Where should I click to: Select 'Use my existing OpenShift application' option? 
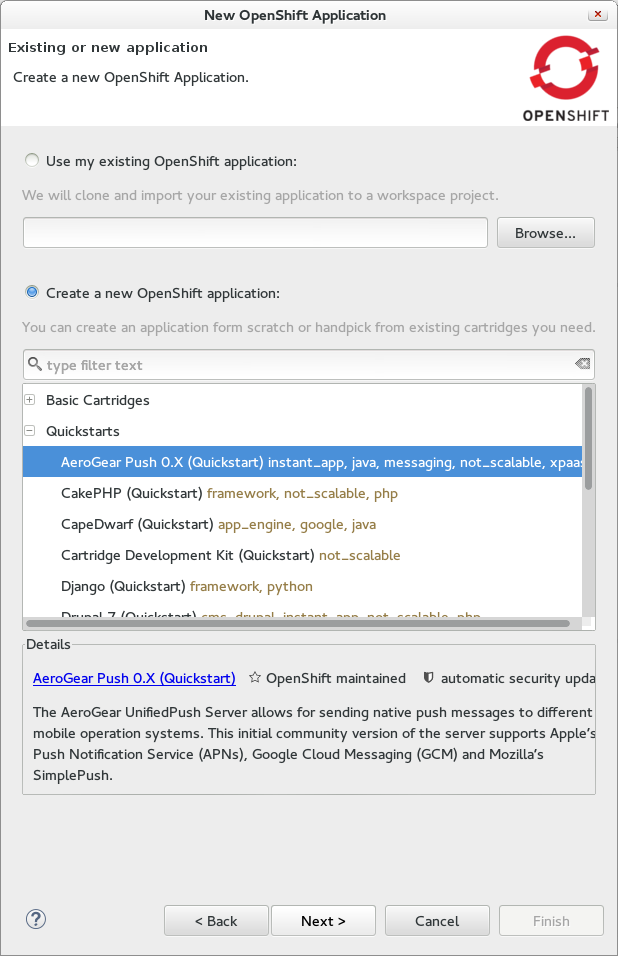pos(31,160)
